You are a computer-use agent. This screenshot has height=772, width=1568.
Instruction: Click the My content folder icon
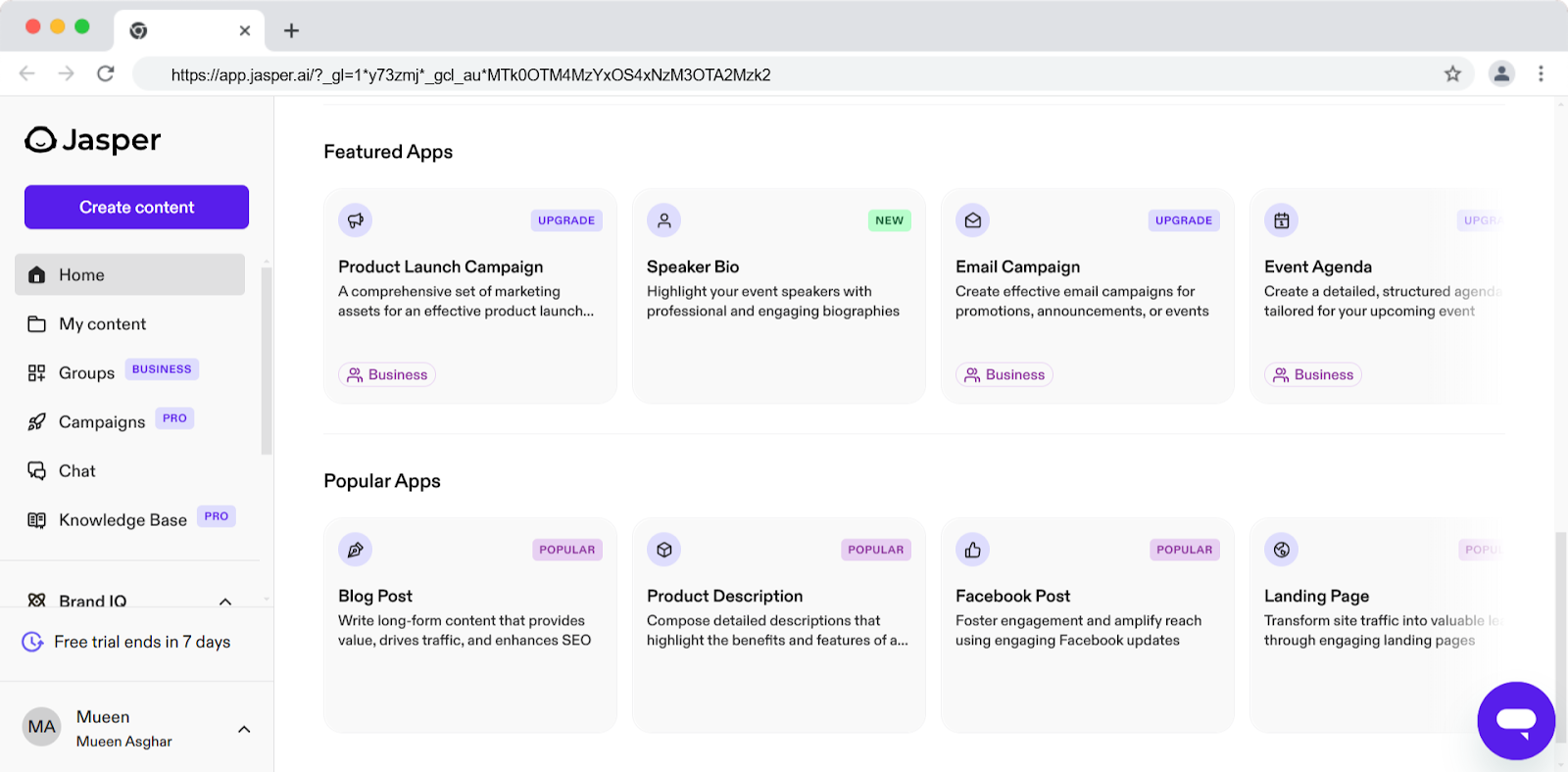coord(37,323)
